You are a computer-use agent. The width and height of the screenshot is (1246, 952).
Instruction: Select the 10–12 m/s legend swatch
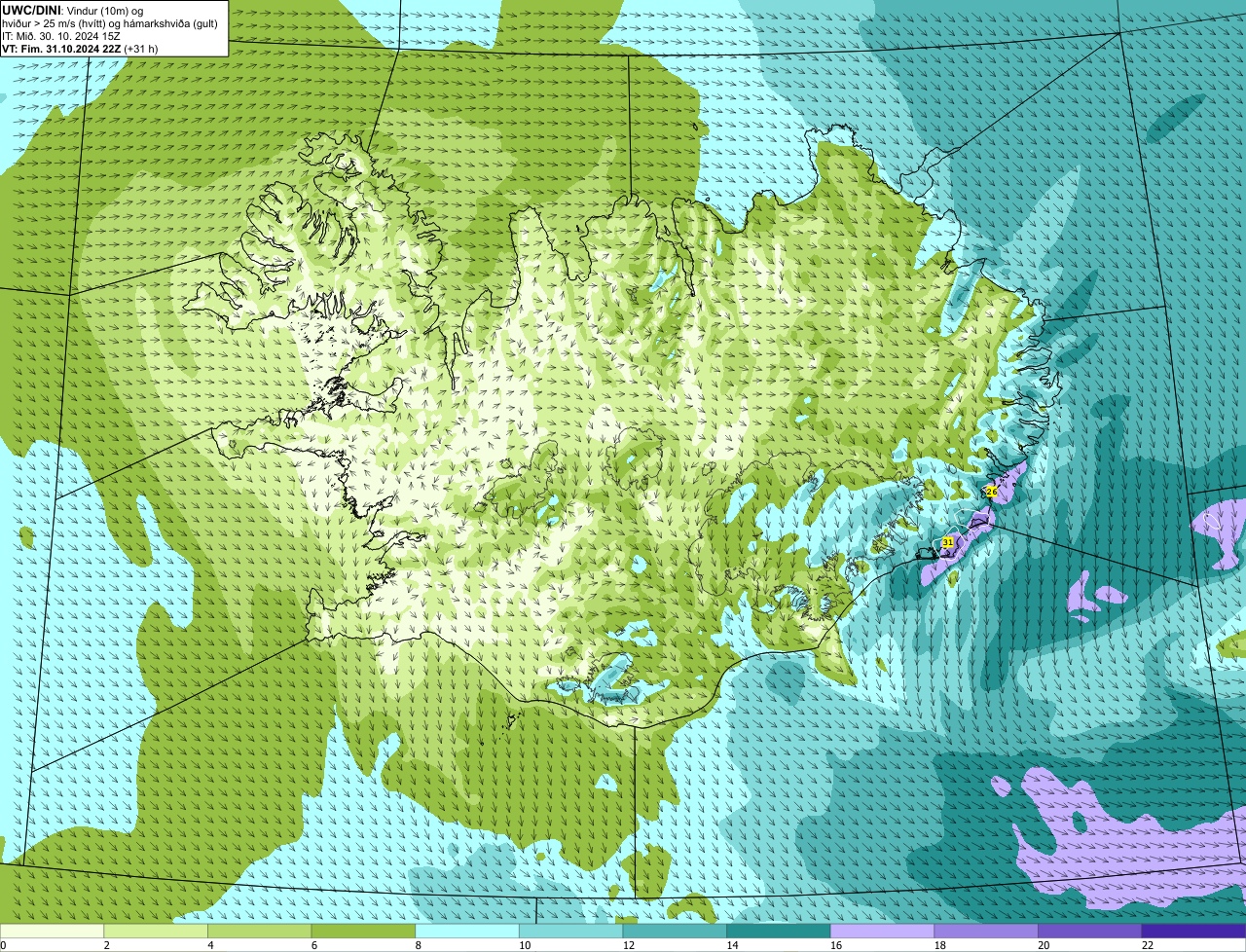570,931
